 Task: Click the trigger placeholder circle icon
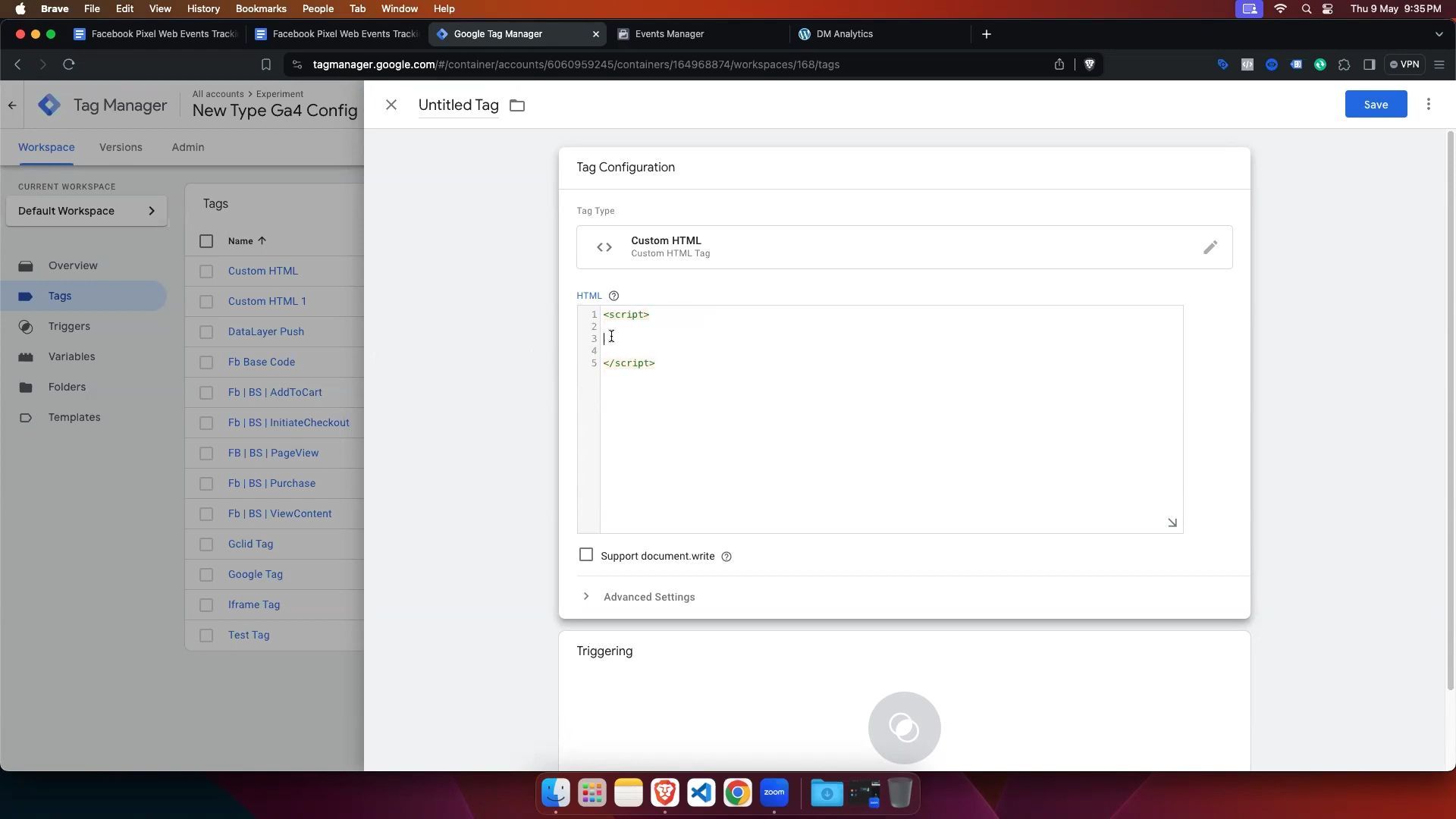[x=904, y=727]
